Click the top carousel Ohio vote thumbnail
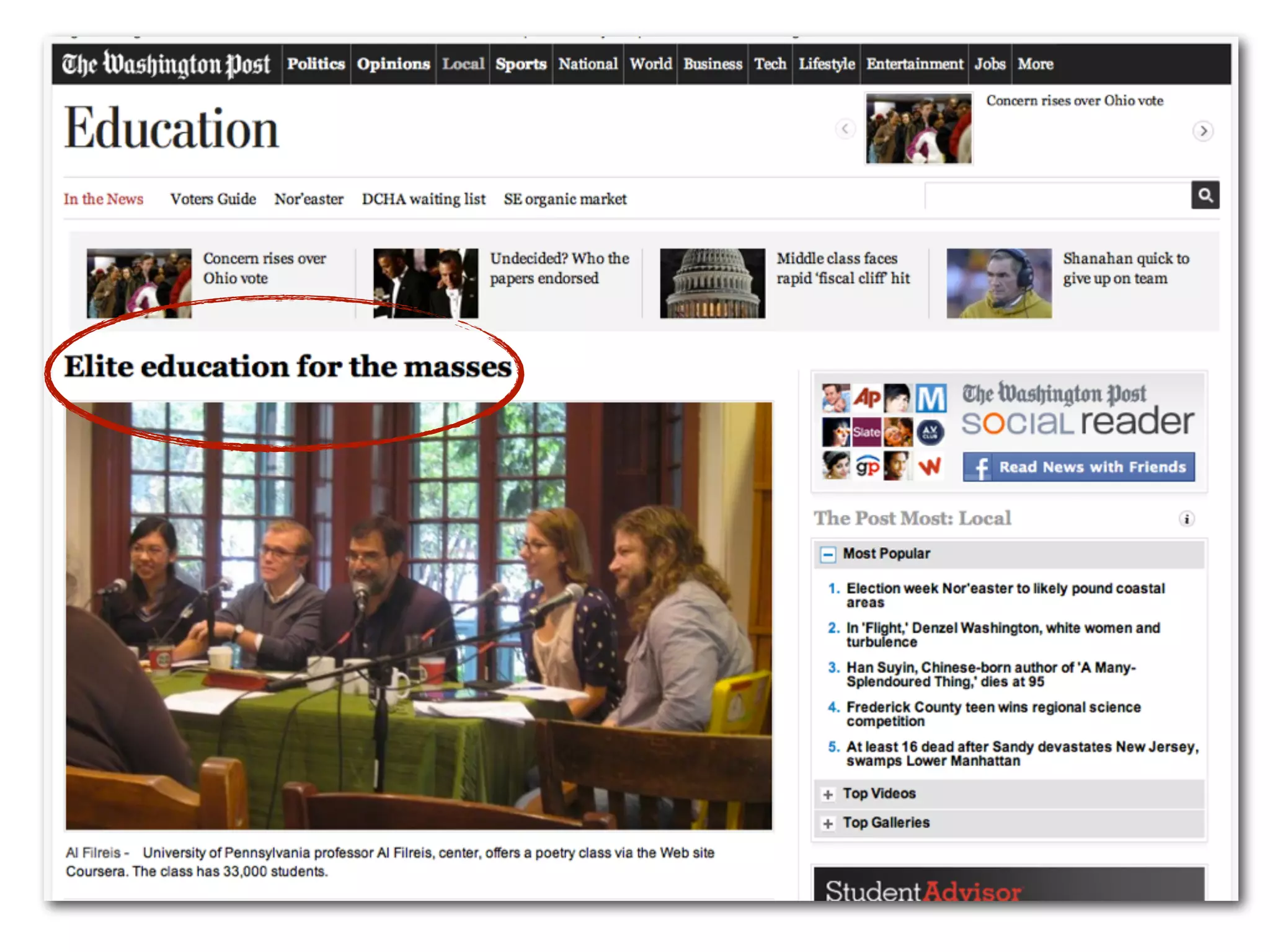This screenshot has width=1270, height=952. [x=918, y=128]
